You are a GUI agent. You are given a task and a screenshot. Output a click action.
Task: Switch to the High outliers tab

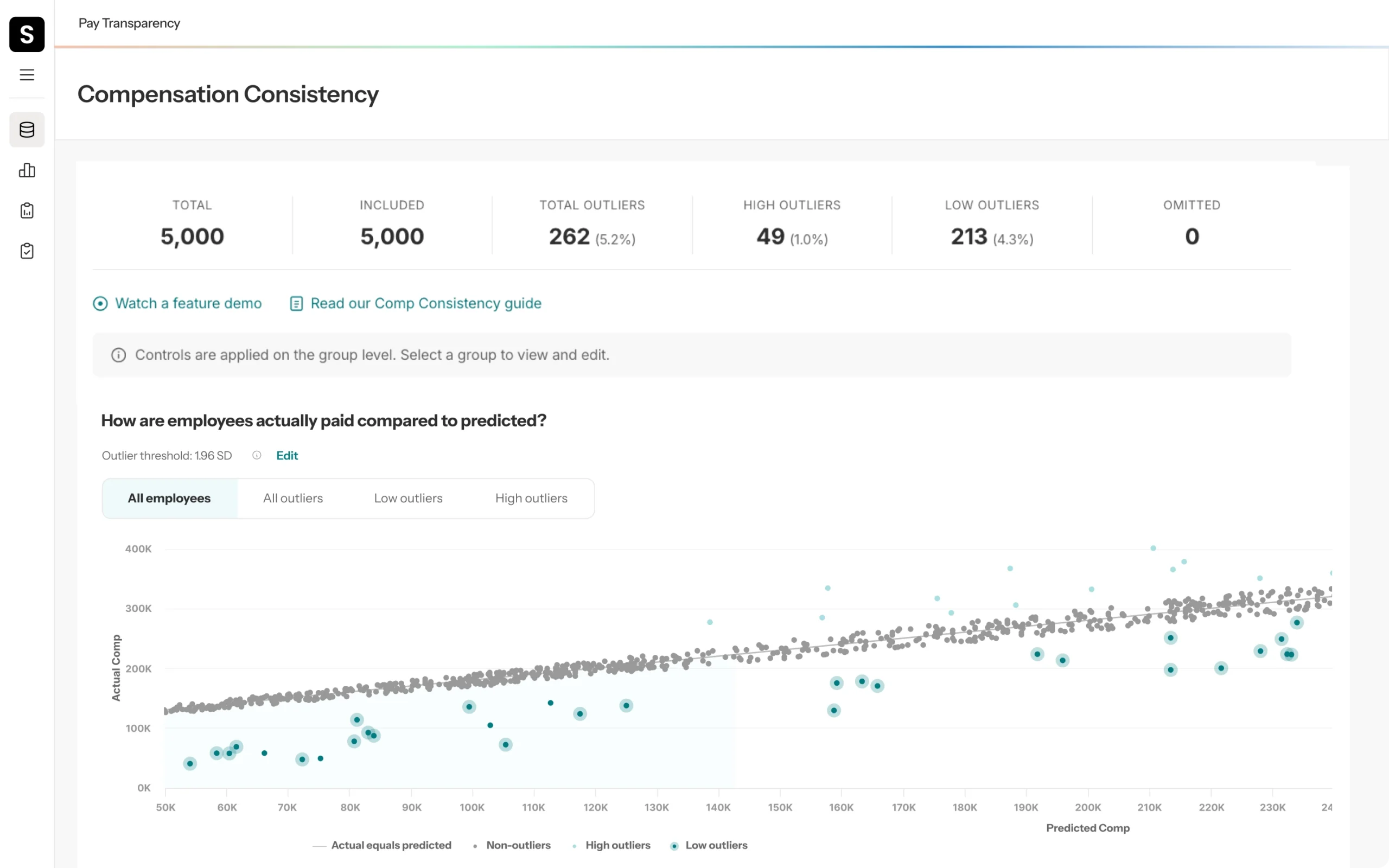532,499
